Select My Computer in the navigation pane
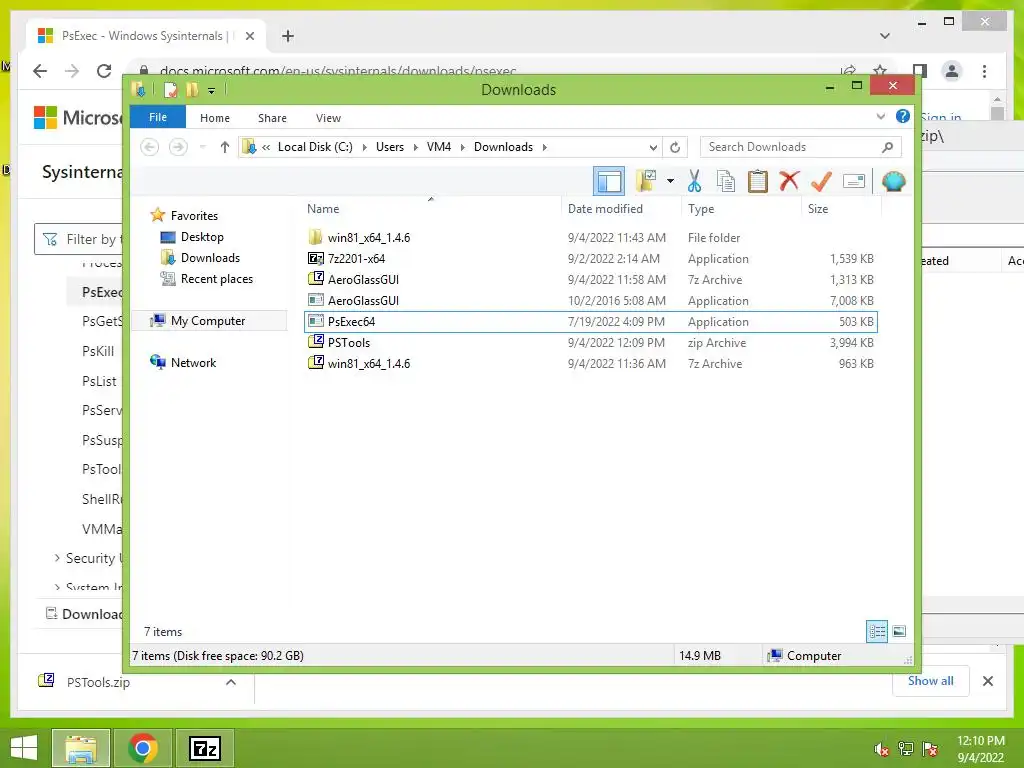Image resolution: width=1024 pixels, height=768 pixels. point(208,321)
